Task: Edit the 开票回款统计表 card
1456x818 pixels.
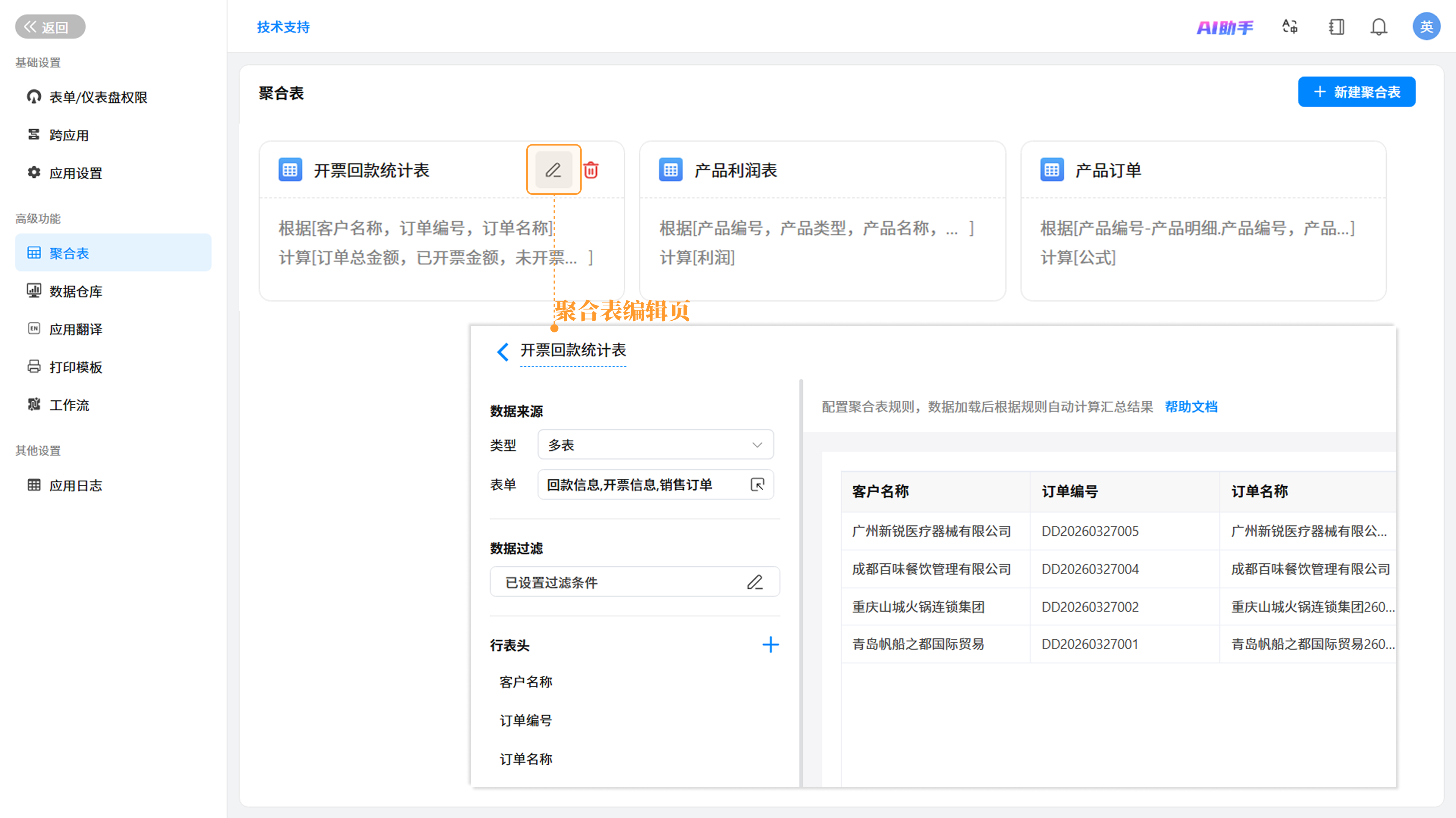Action: tap(553, 169)
